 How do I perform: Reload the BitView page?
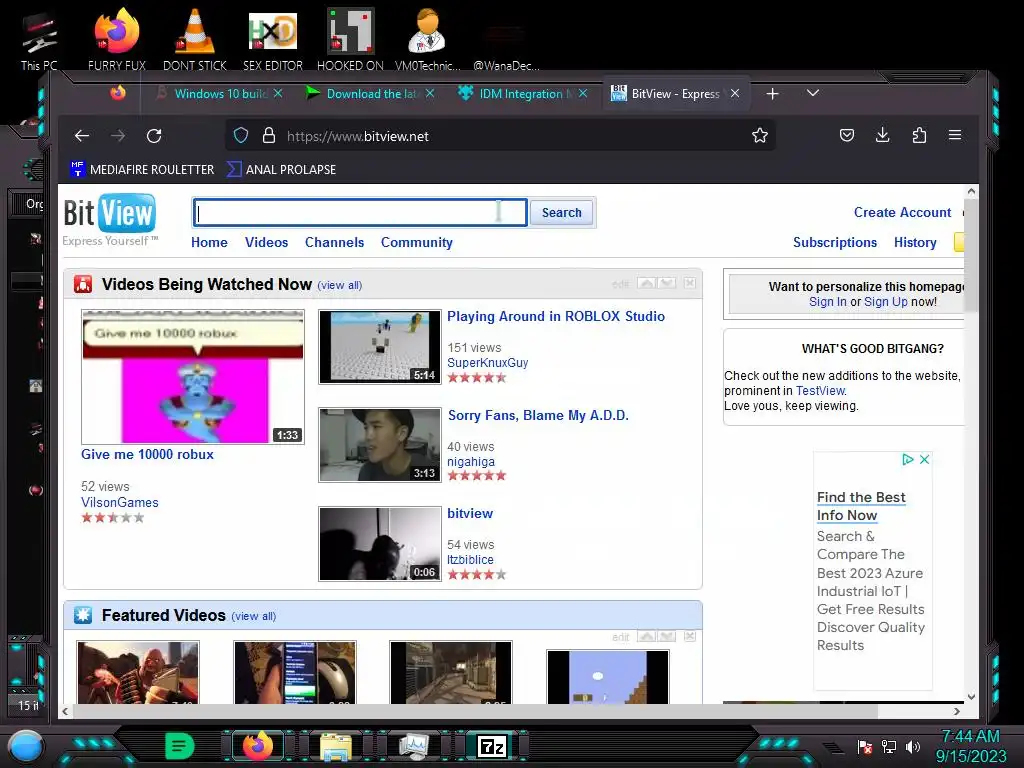(154, 136)
